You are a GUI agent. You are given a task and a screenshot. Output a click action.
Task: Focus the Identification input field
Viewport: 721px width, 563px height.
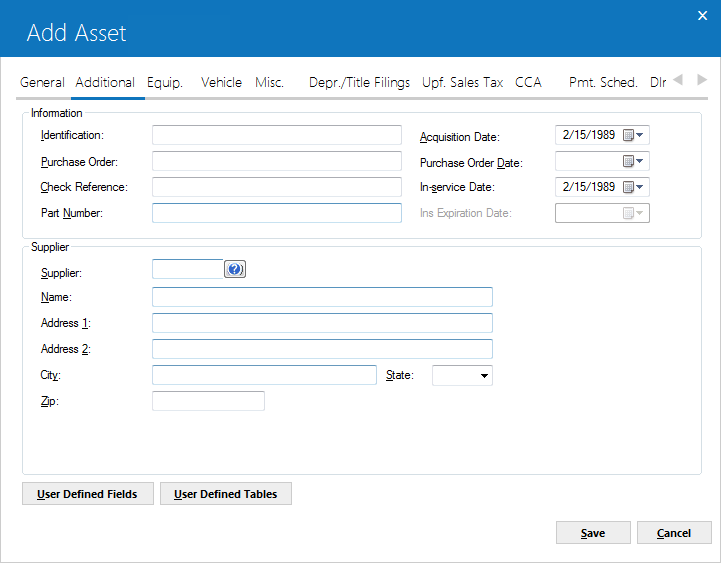[277, 135]
